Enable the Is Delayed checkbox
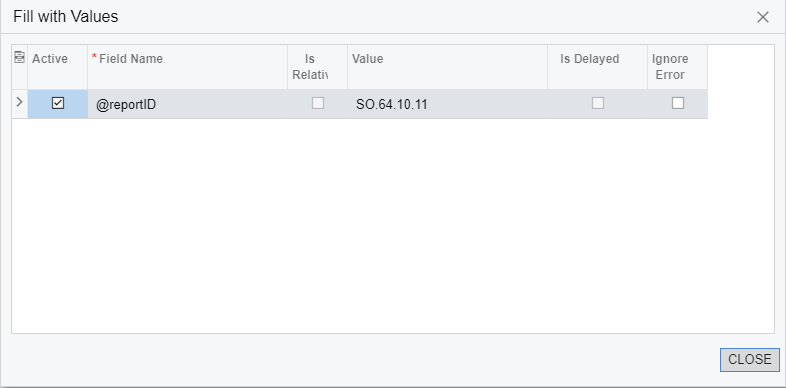The image size is (786, 388). [598, 103]
